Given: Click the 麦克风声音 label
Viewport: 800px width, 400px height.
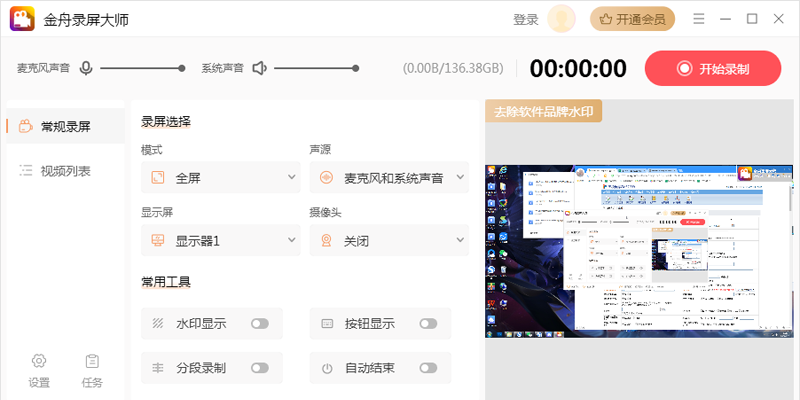Looking at the screenshot, I should pyautogui.click(x=43, y=68).
